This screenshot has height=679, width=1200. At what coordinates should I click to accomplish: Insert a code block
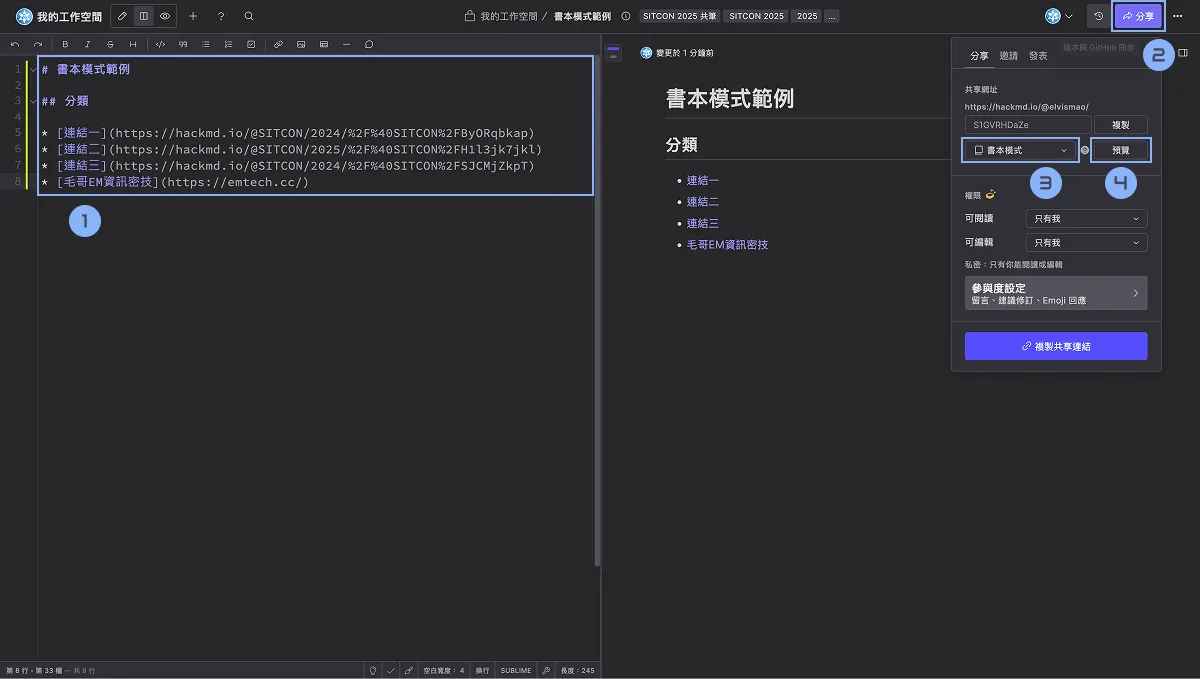[160, 44]
